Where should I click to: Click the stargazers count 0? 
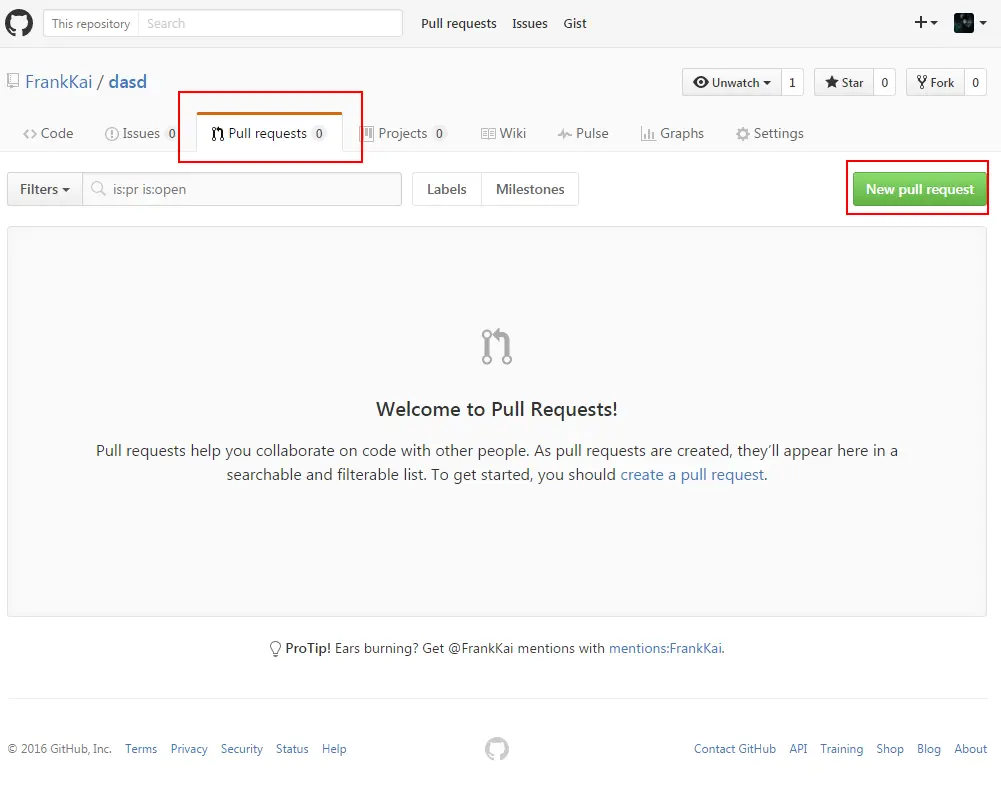[x=884, y=82]
